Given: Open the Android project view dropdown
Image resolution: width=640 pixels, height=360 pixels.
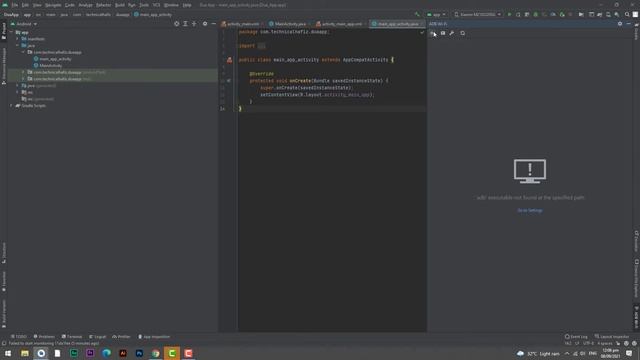Looking at the screenshot, I should coord(24,24).
